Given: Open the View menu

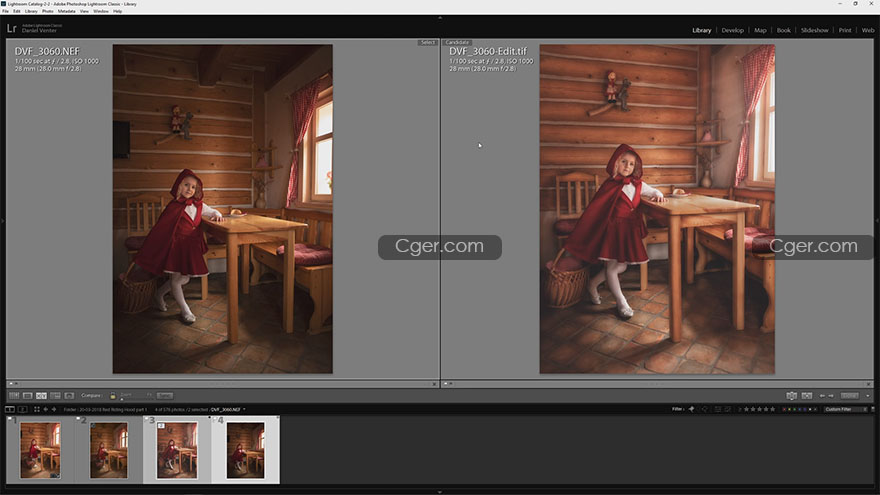Looking at the screenshot, I should point(84,11).
